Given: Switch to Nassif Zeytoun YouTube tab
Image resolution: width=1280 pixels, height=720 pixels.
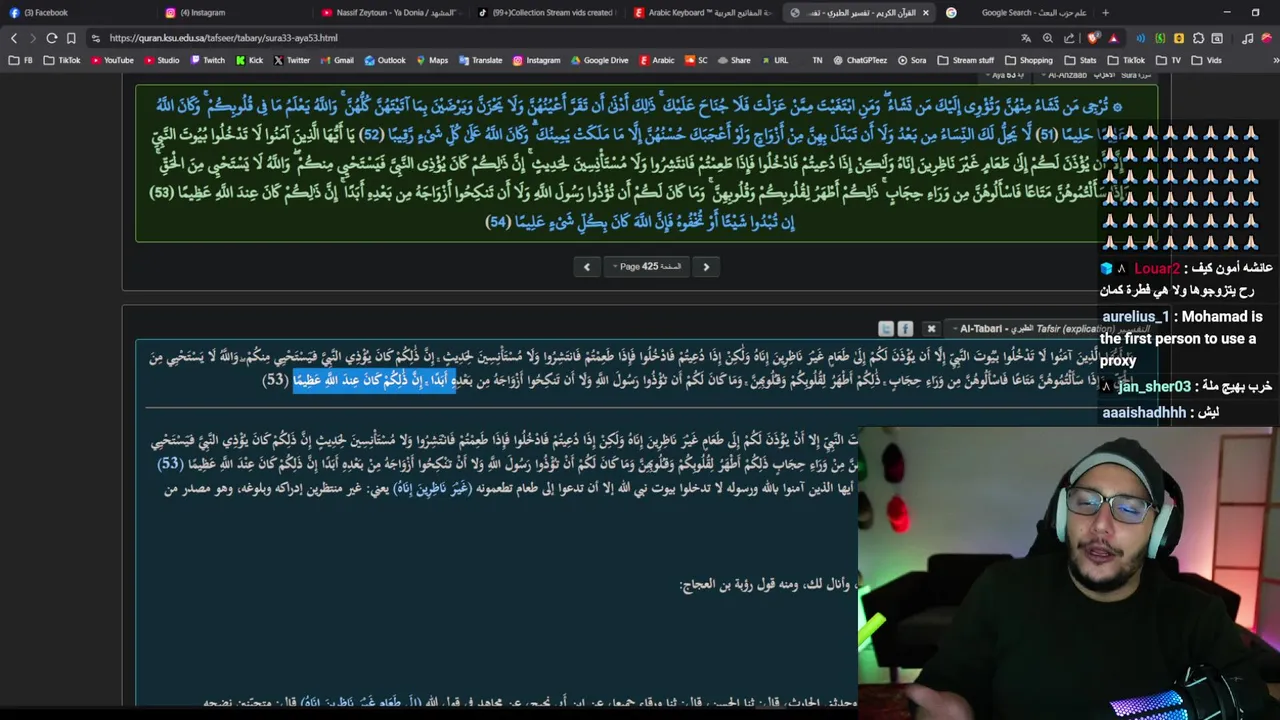Looking at the screenshot, I should [389, 13].
